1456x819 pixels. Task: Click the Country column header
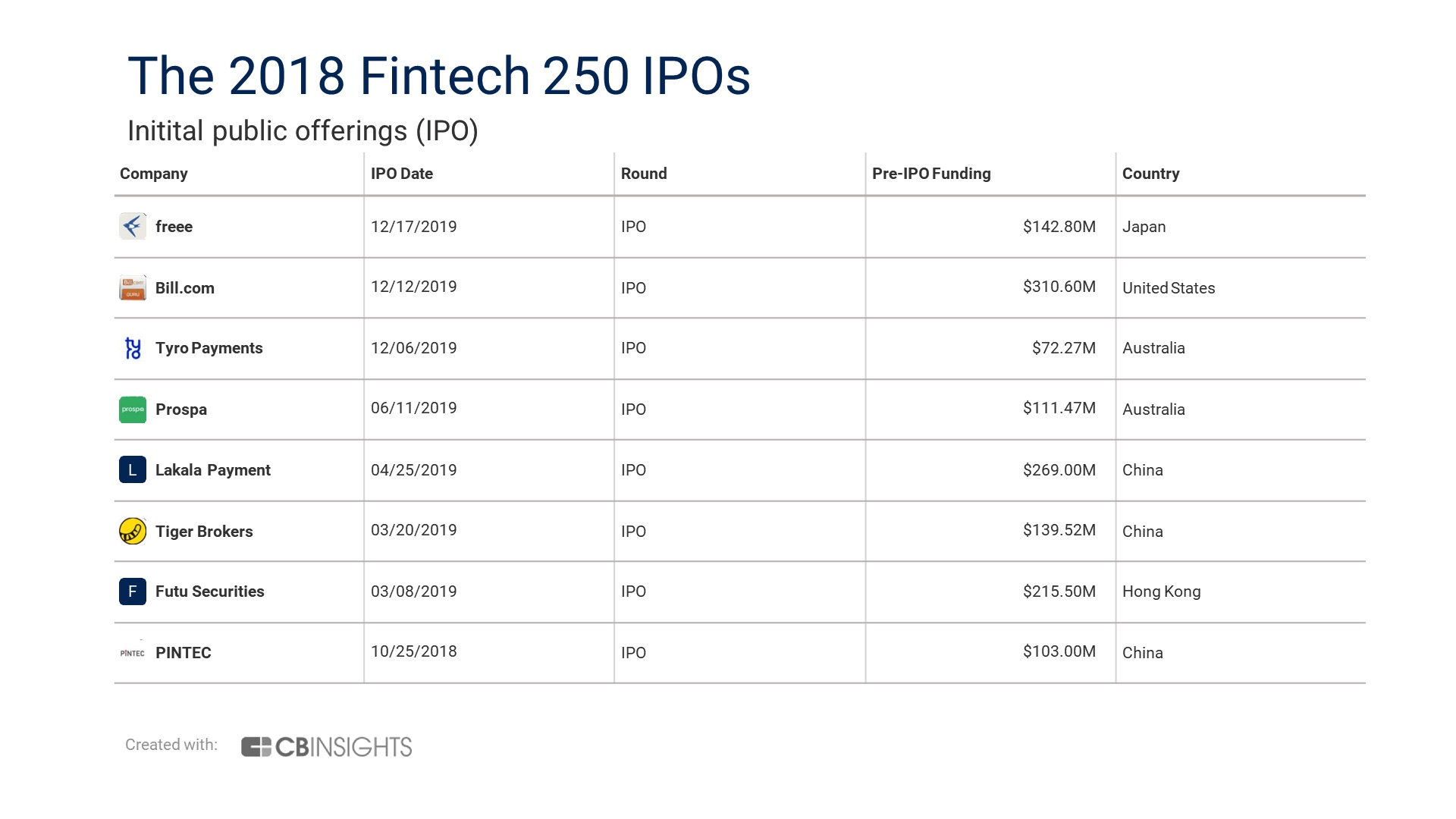coord(1150,174)
